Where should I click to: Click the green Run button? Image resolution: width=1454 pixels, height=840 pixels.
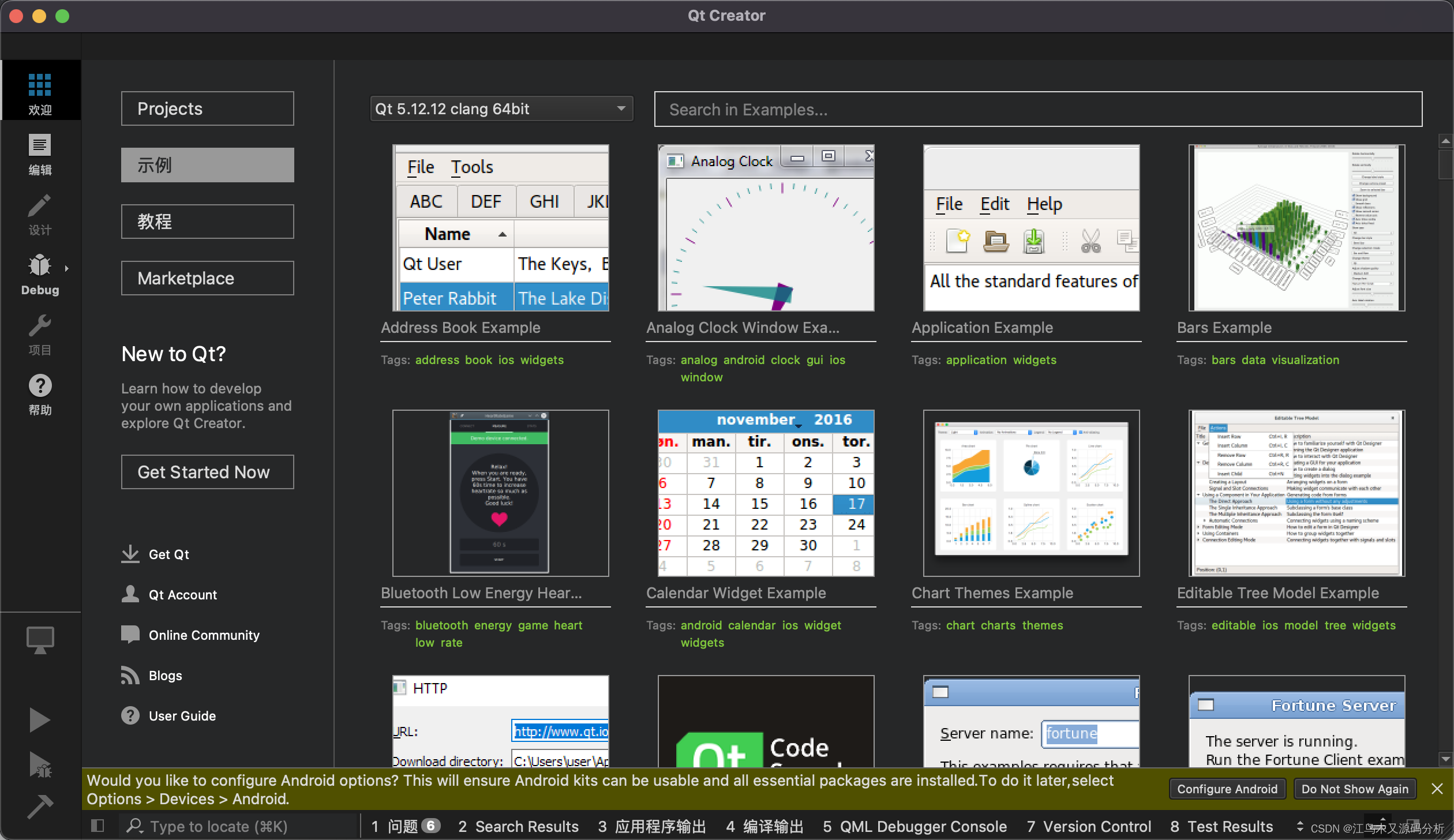click(x=40, y=719)
